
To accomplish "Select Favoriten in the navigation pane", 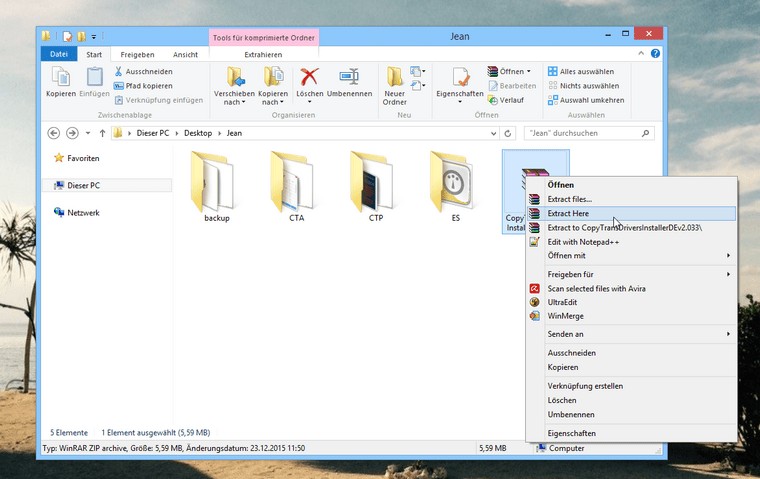I will click(77, 158).
